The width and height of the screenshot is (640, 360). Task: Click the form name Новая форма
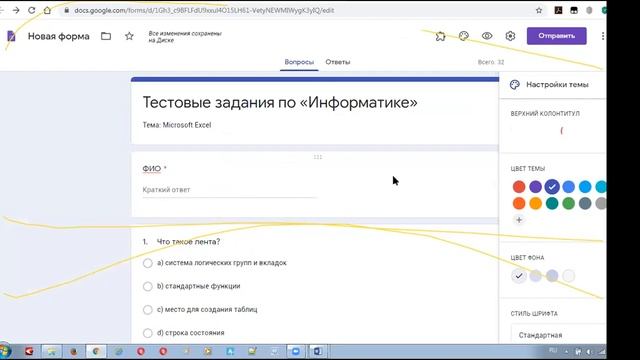[58, 36]
